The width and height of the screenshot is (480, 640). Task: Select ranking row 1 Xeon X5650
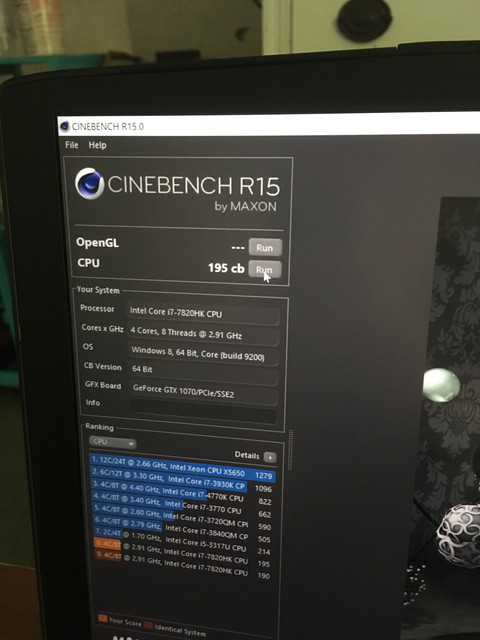(182, 468)
